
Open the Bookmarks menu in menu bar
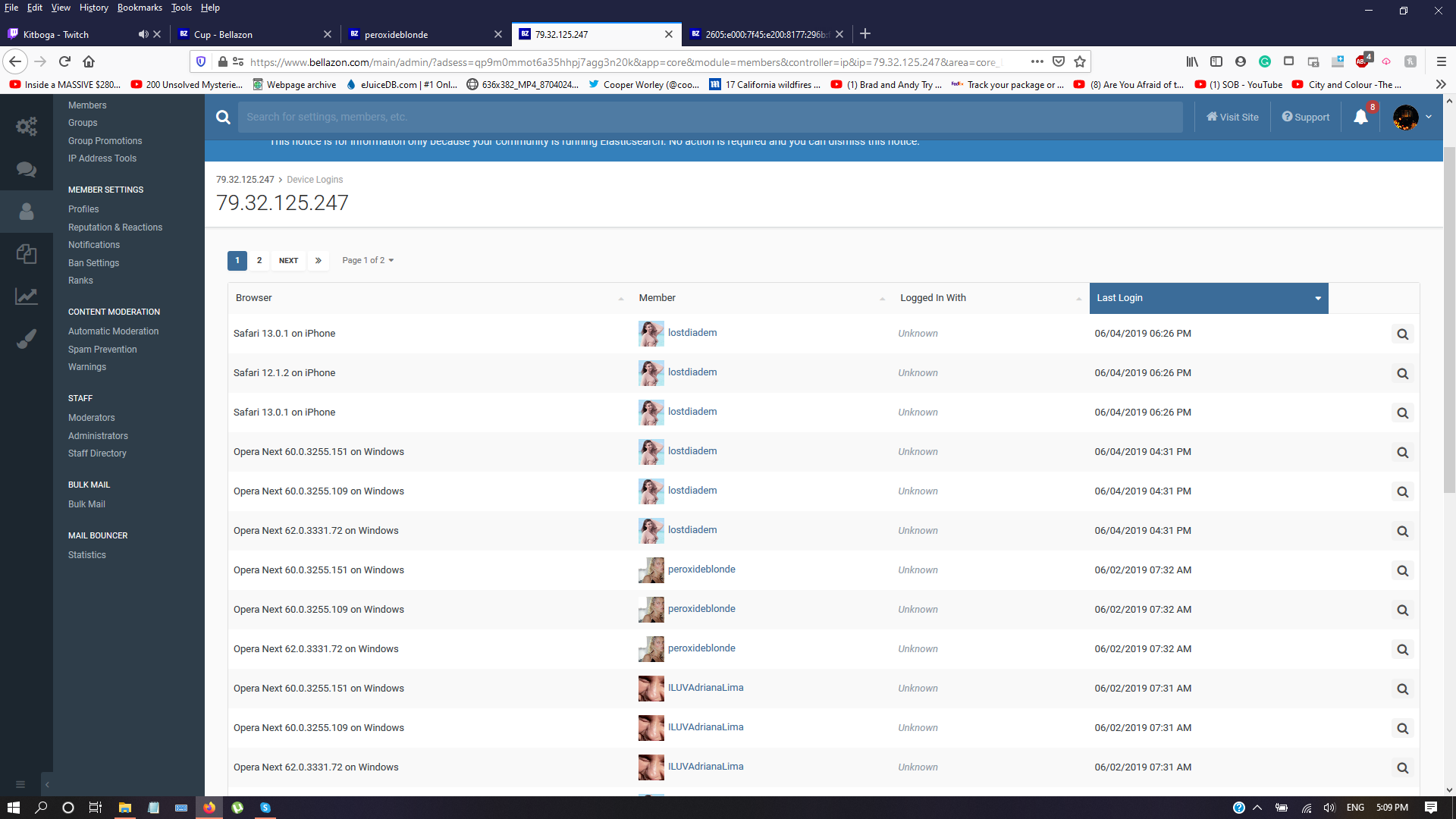click(x=140, y=8)
